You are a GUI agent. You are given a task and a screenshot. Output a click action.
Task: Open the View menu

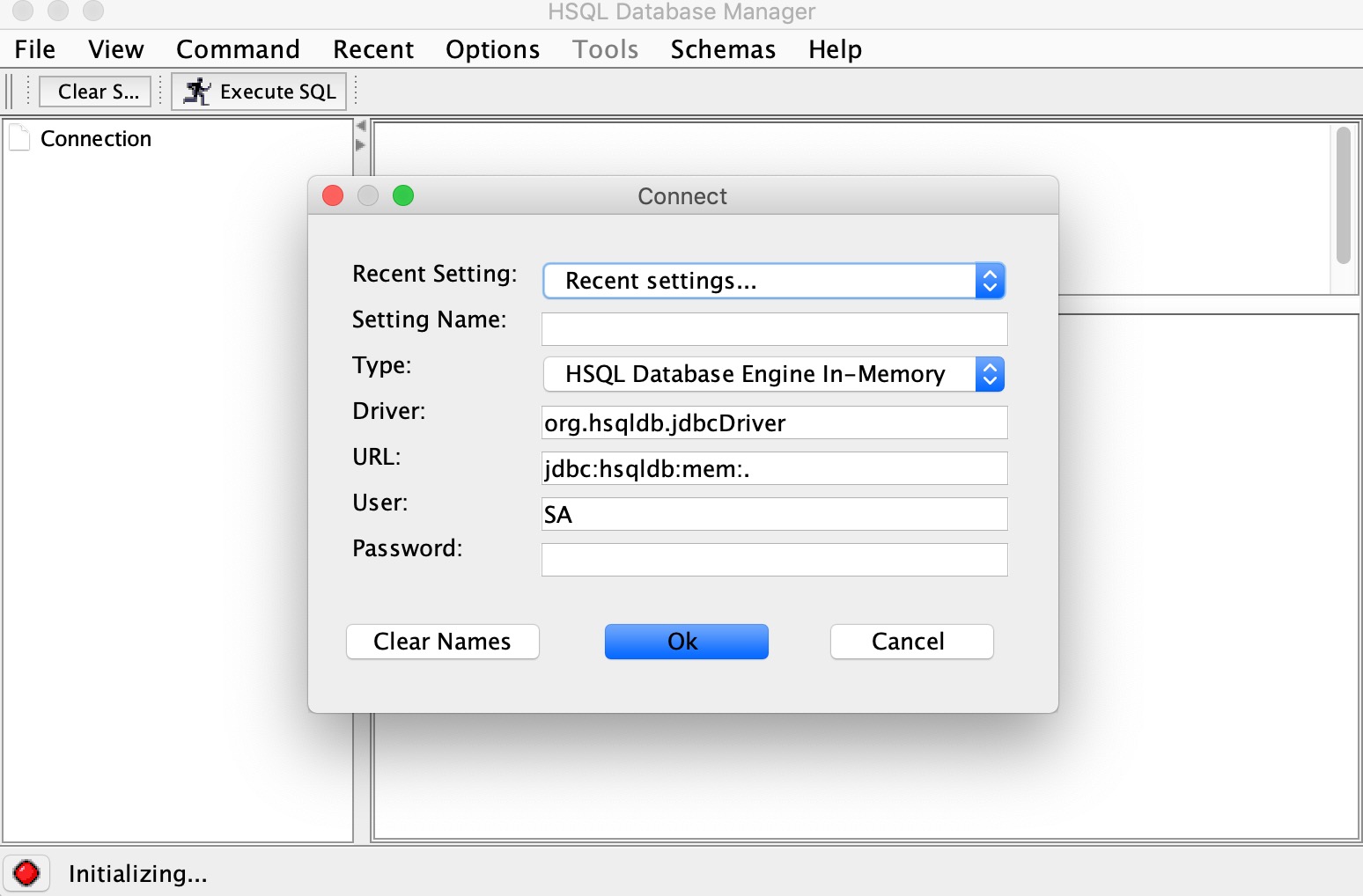[116, 49]
